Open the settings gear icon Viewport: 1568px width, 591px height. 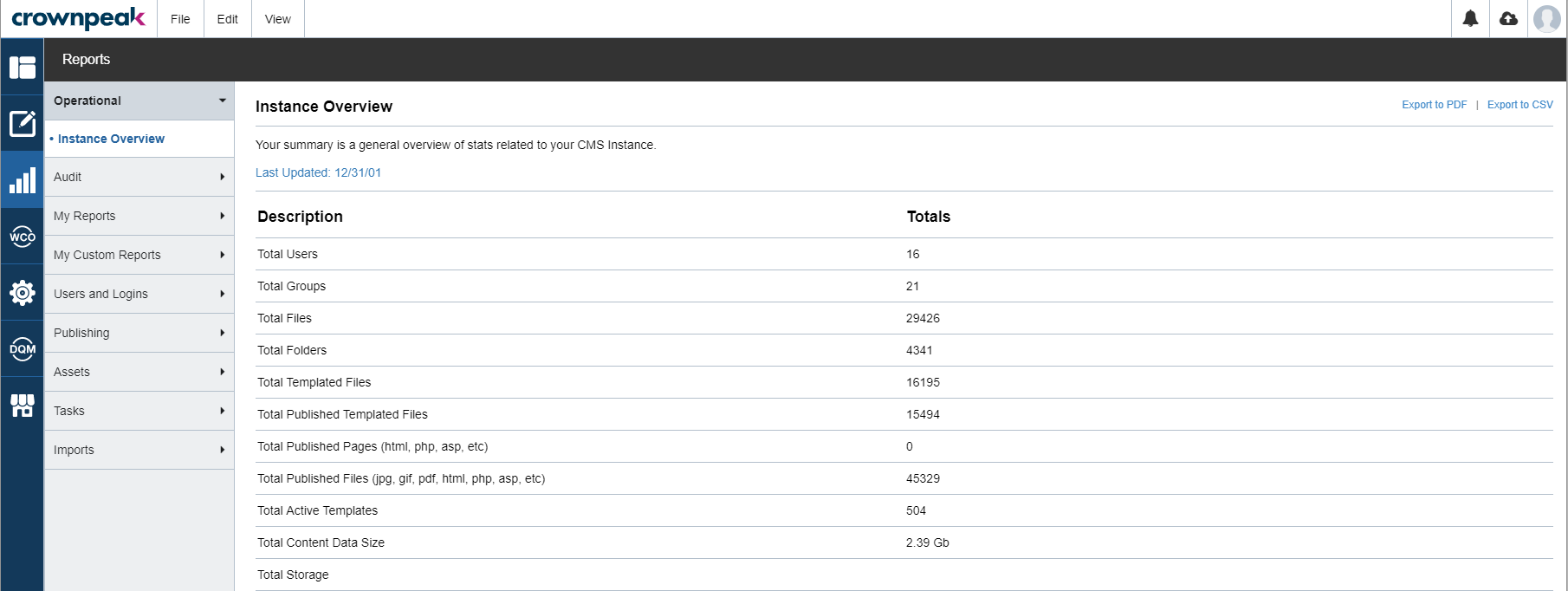tap(23, 292)
